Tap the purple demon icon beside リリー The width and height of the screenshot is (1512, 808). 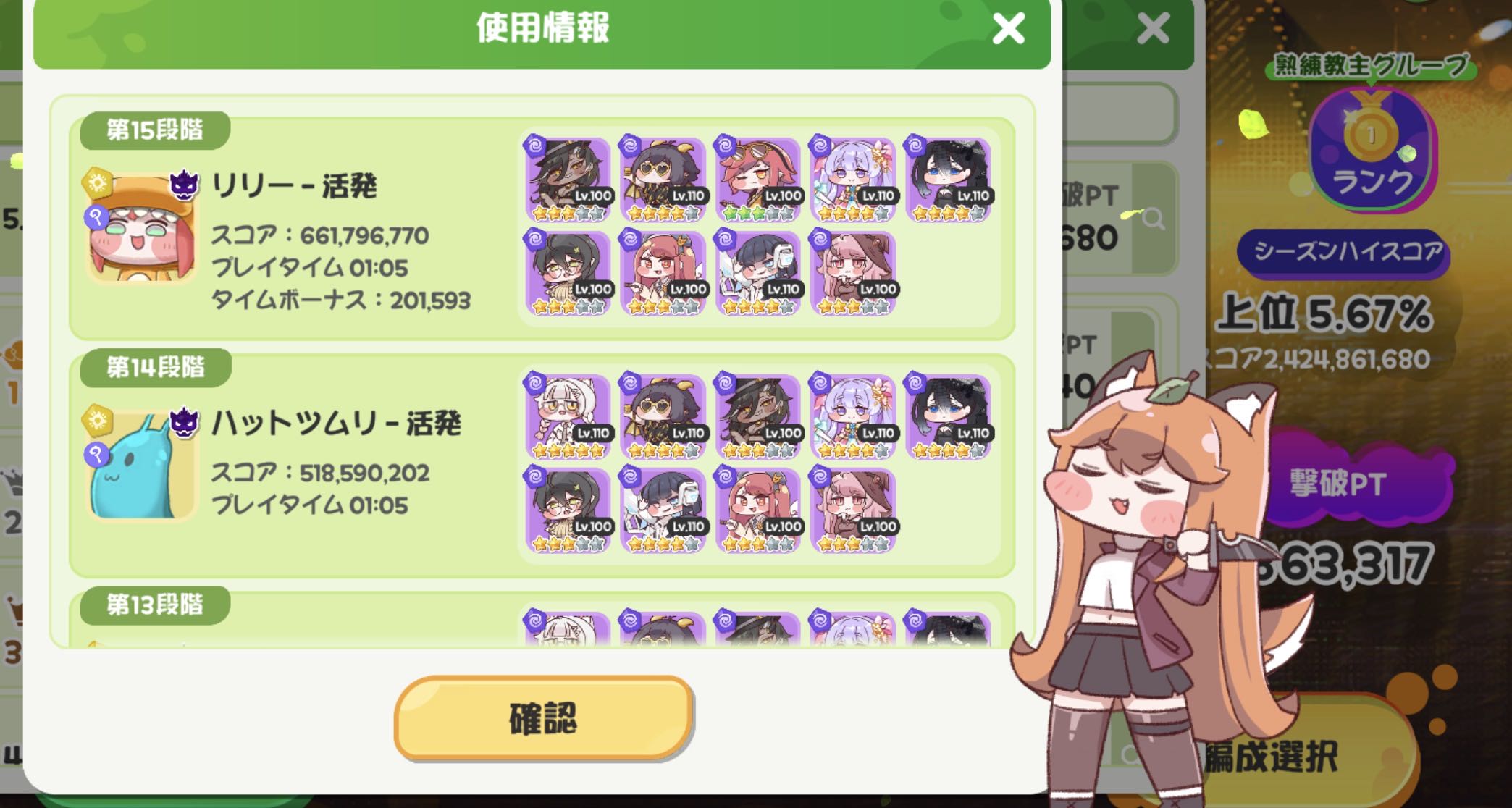(184, 185)
